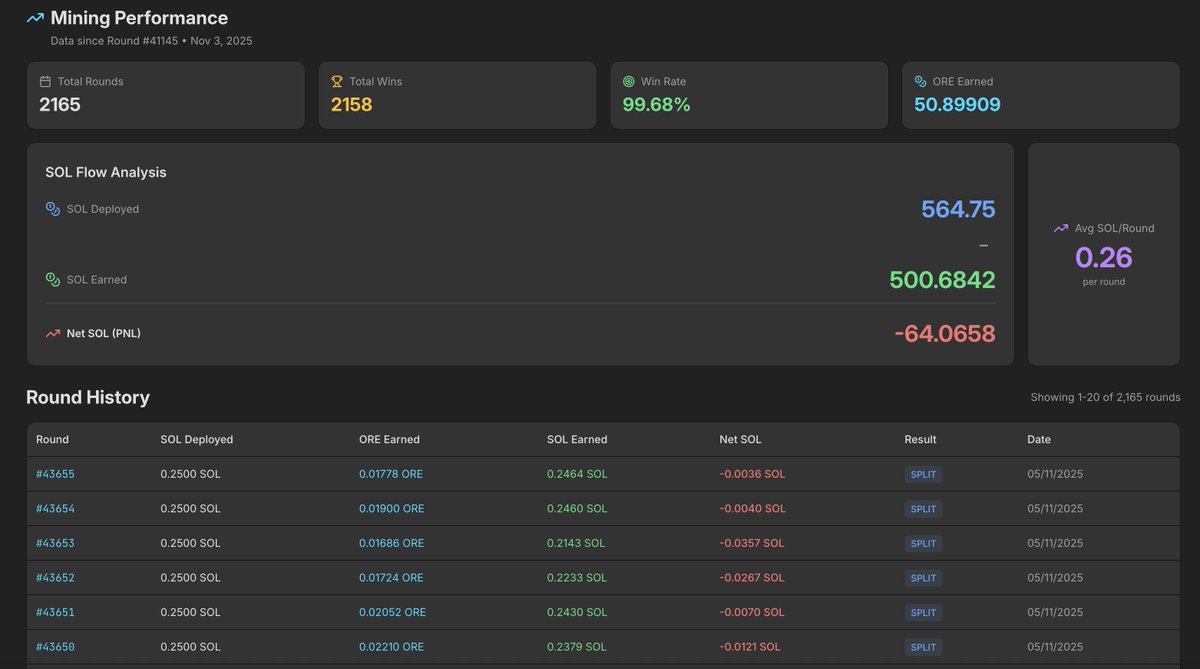The width and height of the screenshot is (1200, 669).
Task: Click the SOL Flow Analysis heading
Action: 106,172
